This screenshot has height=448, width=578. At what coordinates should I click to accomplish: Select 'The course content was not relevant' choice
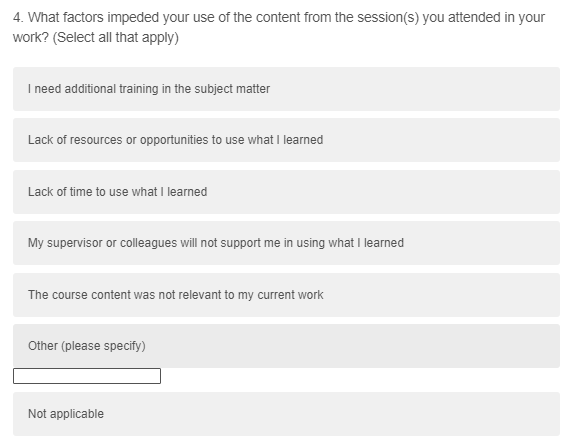(286, 295)
